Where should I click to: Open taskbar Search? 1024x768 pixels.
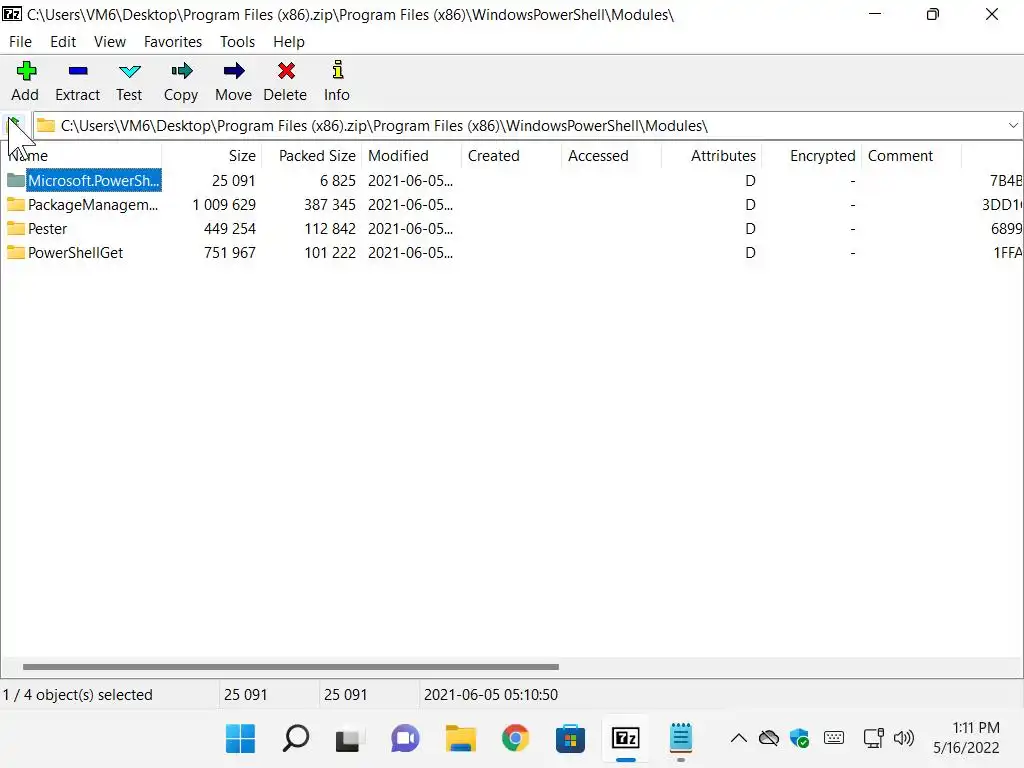pos(295,739)
